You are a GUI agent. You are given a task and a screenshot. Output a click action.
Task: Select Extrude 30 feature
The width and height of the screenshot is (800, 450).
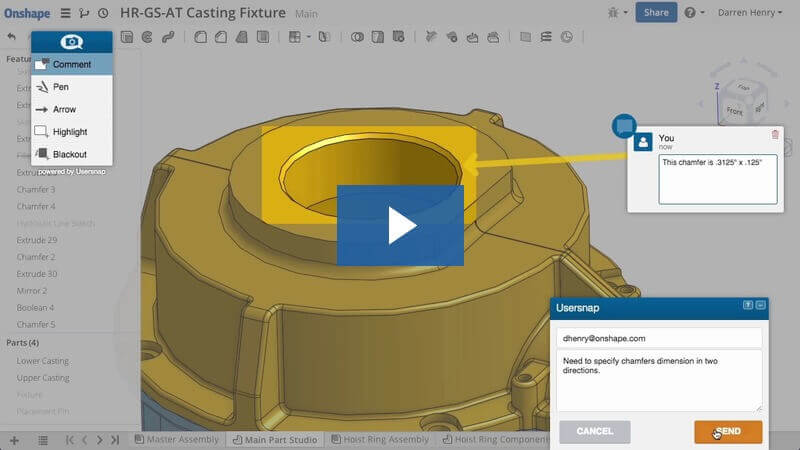[37, 273]
